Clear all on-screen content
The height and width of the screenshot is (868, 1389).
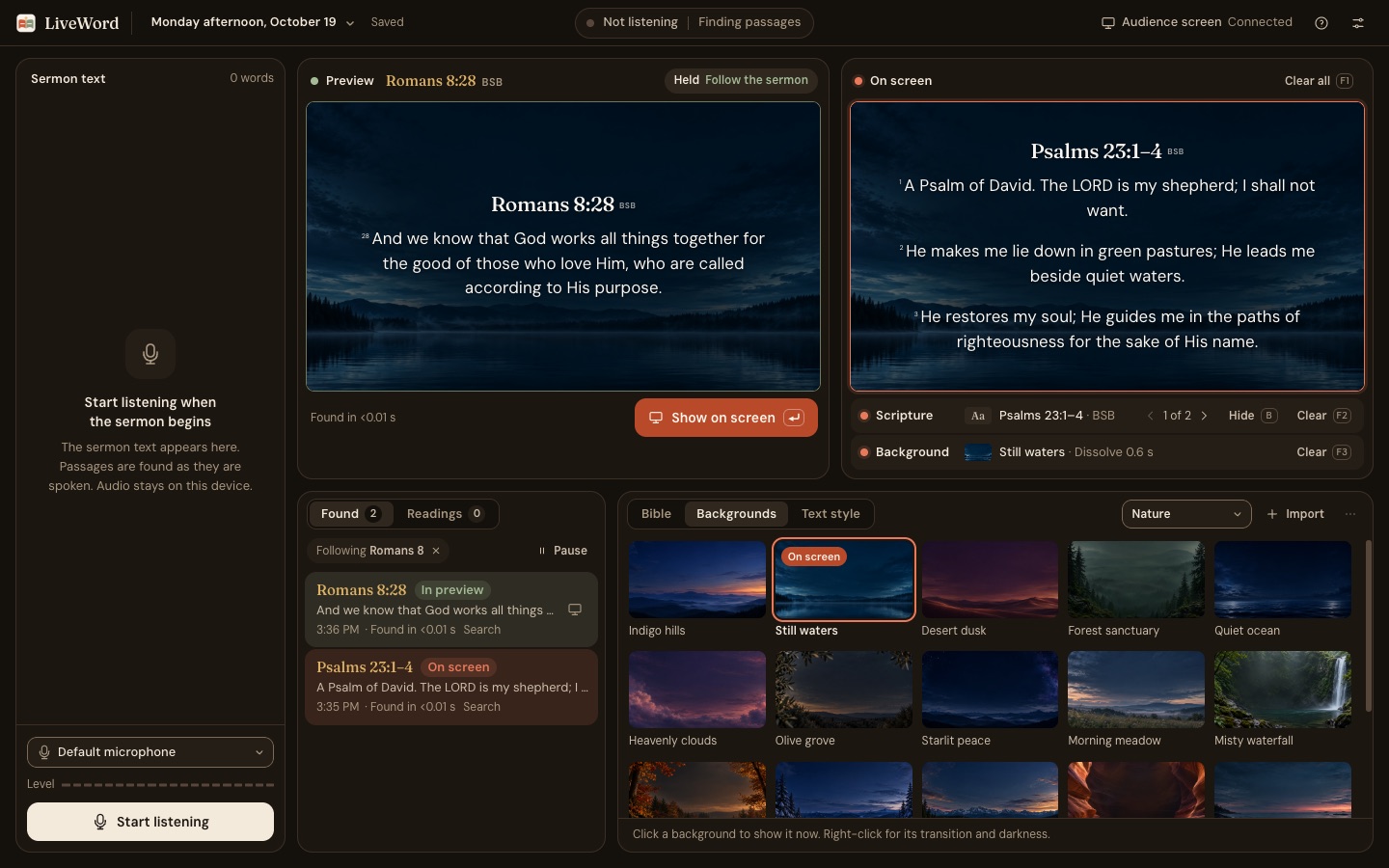coord(1319,81)
